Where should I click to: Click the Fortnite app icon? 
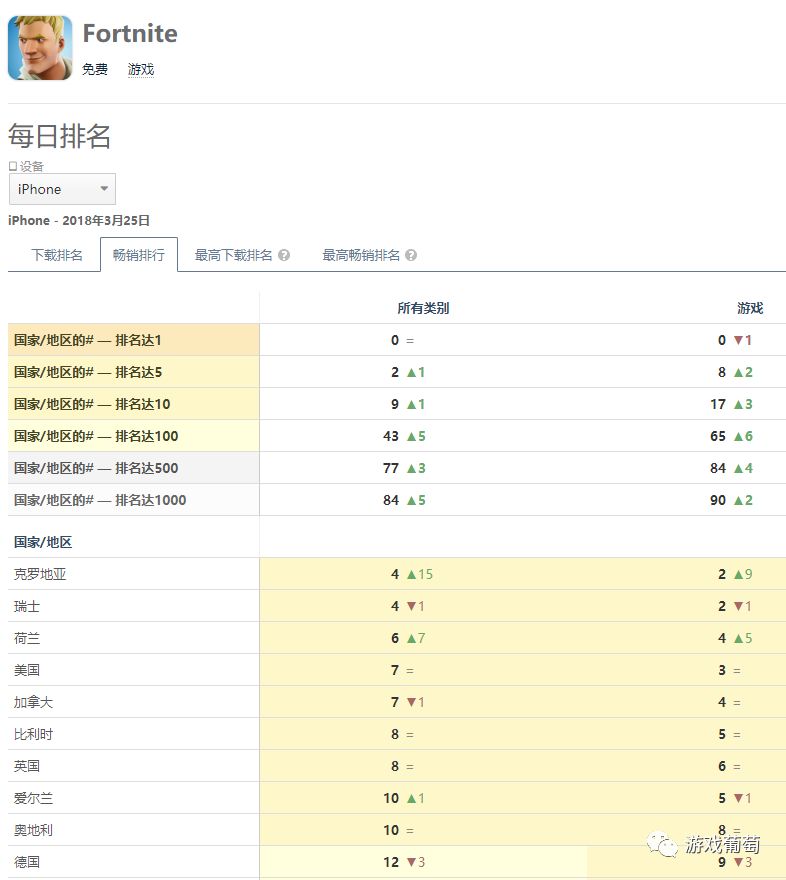pos(40,48)
